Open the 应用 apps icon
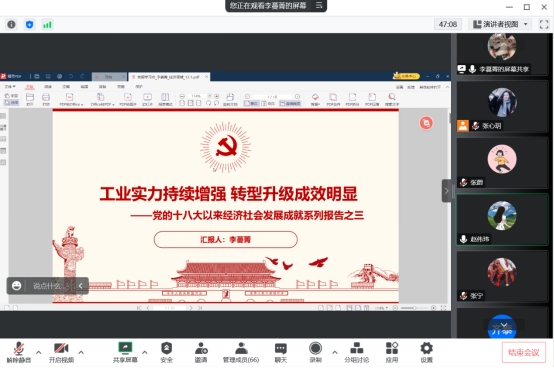This screenshot has width=554, height=368. coord(391,352)
